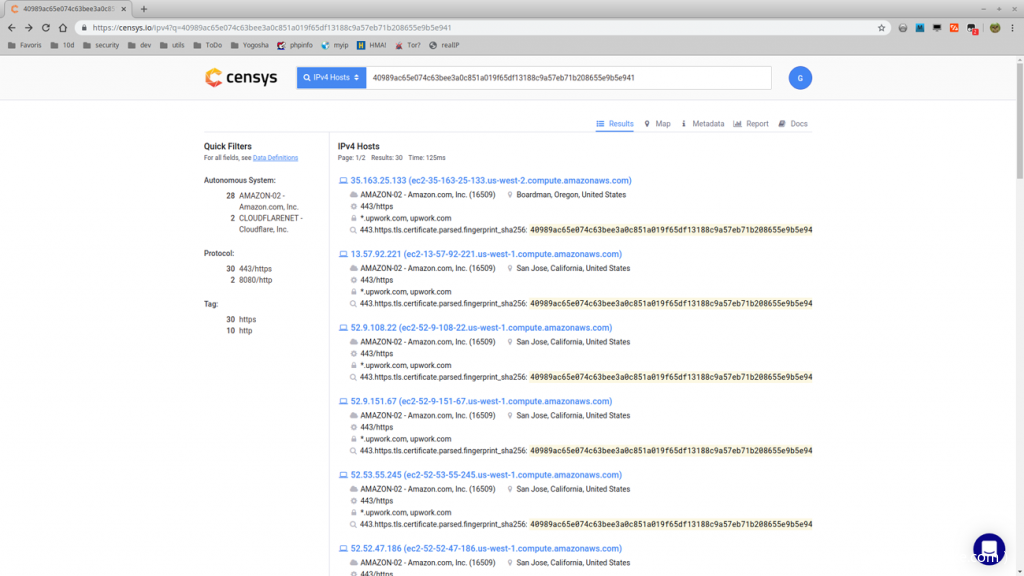The width and height of the screenshot is (1024, 576).
Task: Open the realIP bookmark
Action: 444,45
